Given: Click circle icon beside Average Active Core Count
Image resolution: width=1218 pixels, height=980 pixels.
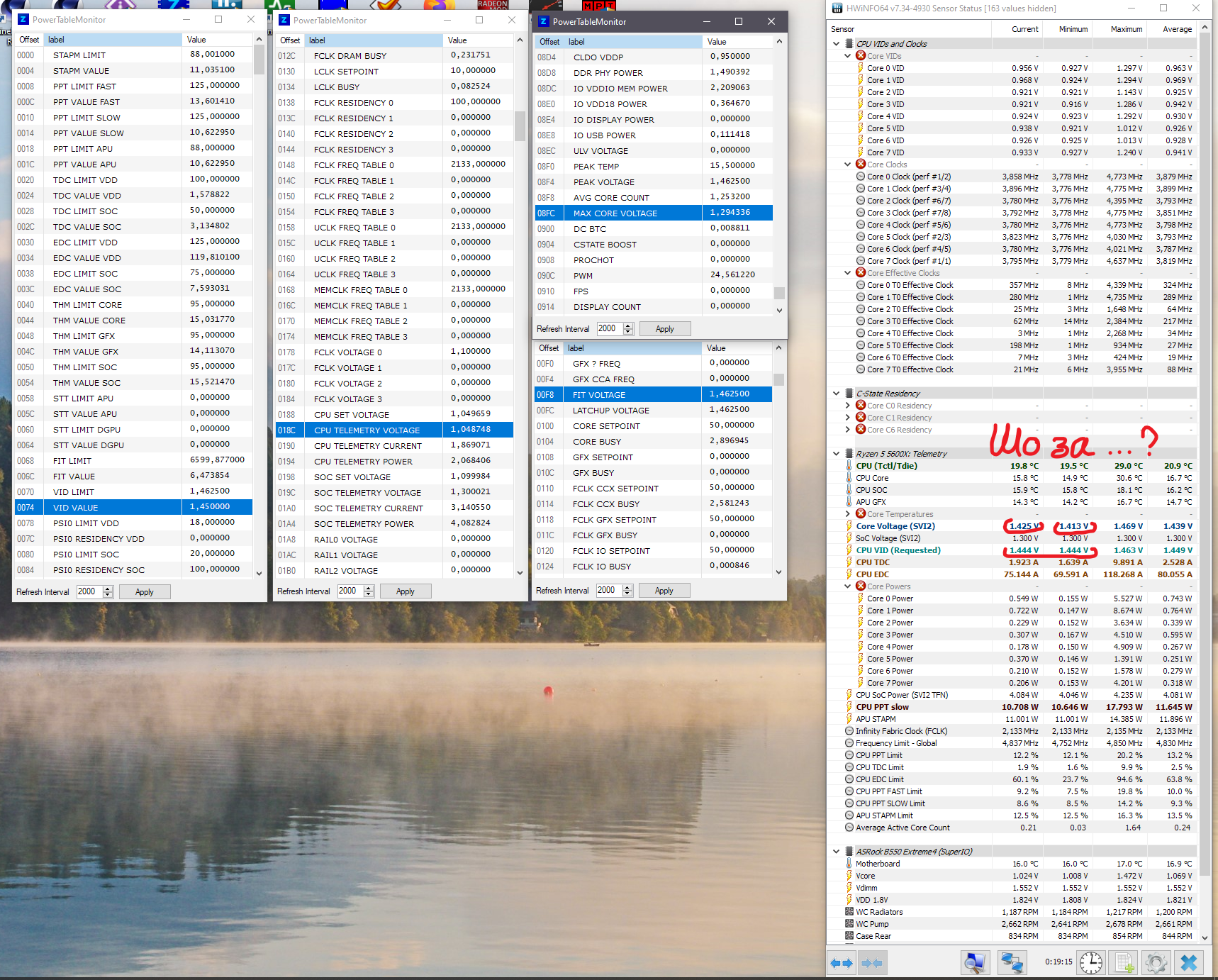Looking at the screenshot, I should point(849,828).
